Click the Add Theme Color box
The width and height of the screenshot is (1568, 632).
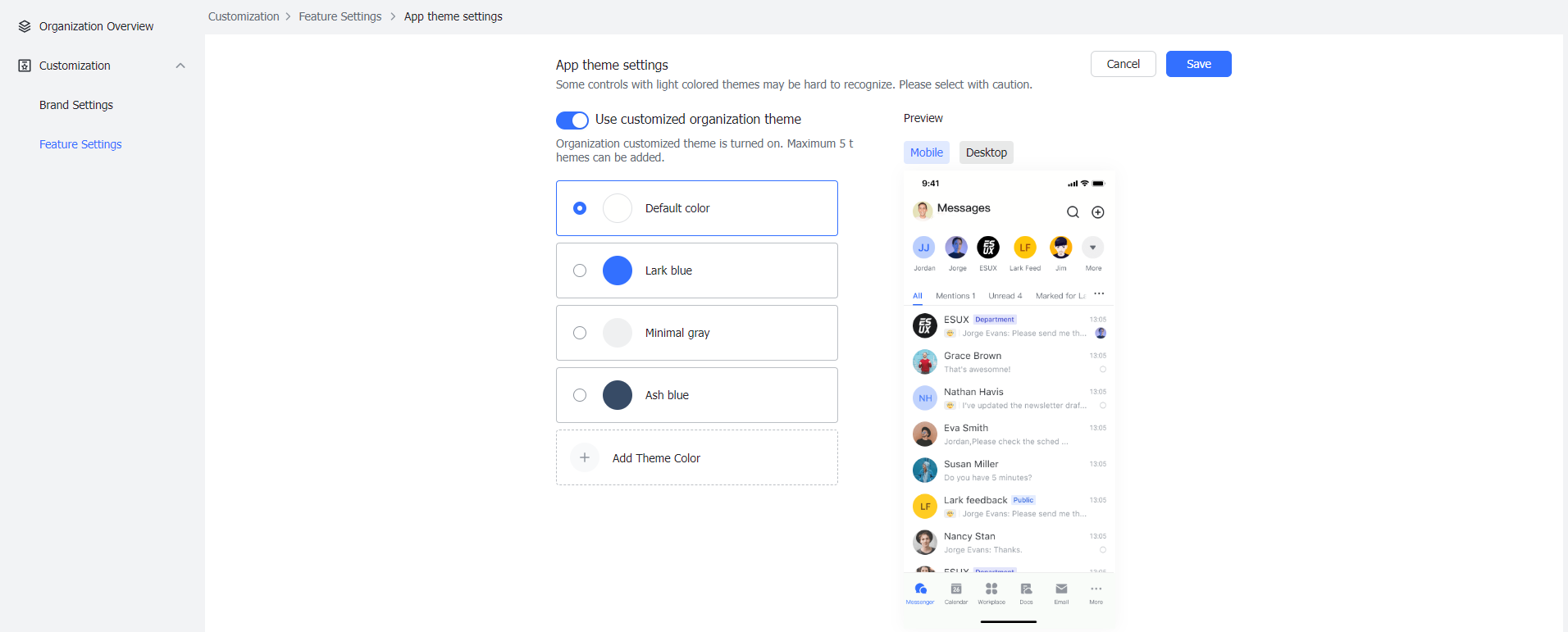tap(697, 457)
